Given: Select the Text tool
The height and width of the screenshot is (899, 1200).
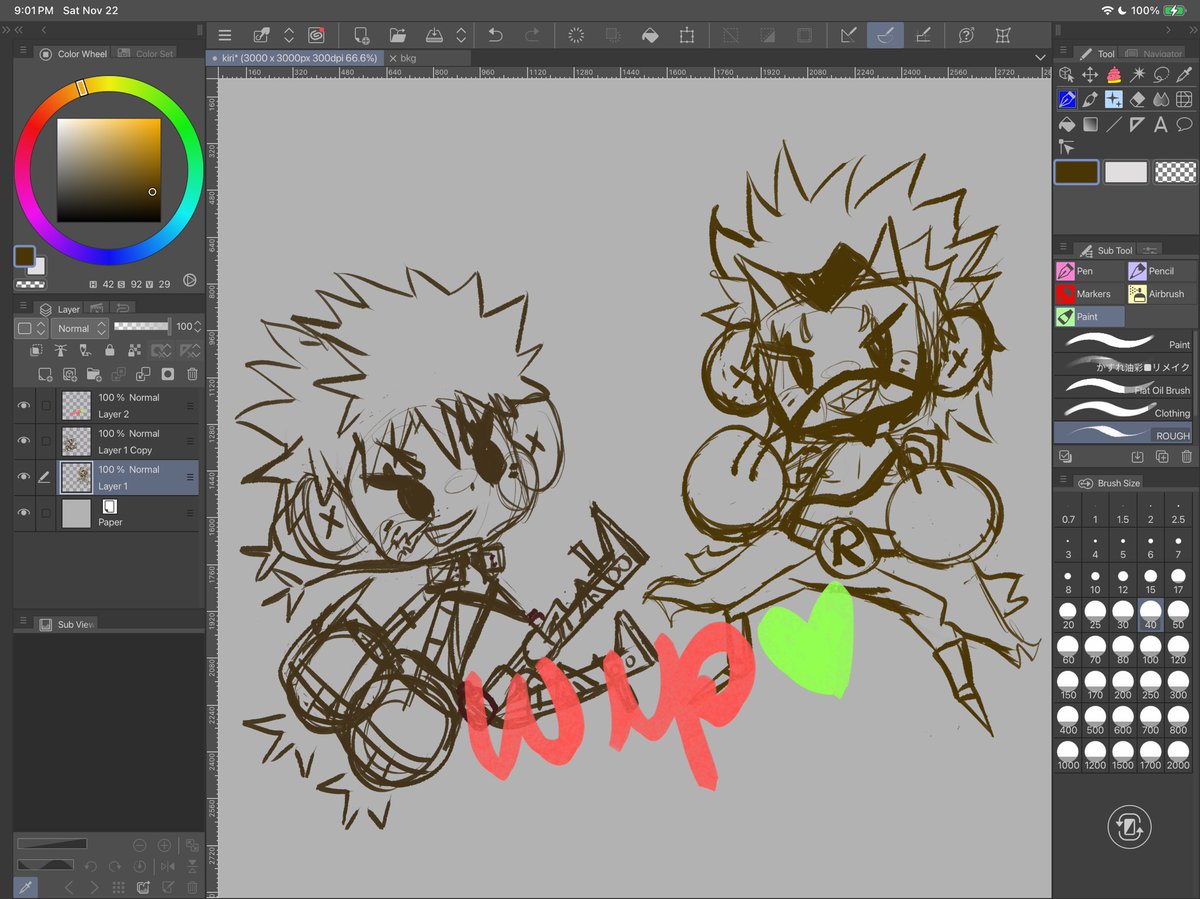Looking at the screenshot, I should coord(1161,124).
